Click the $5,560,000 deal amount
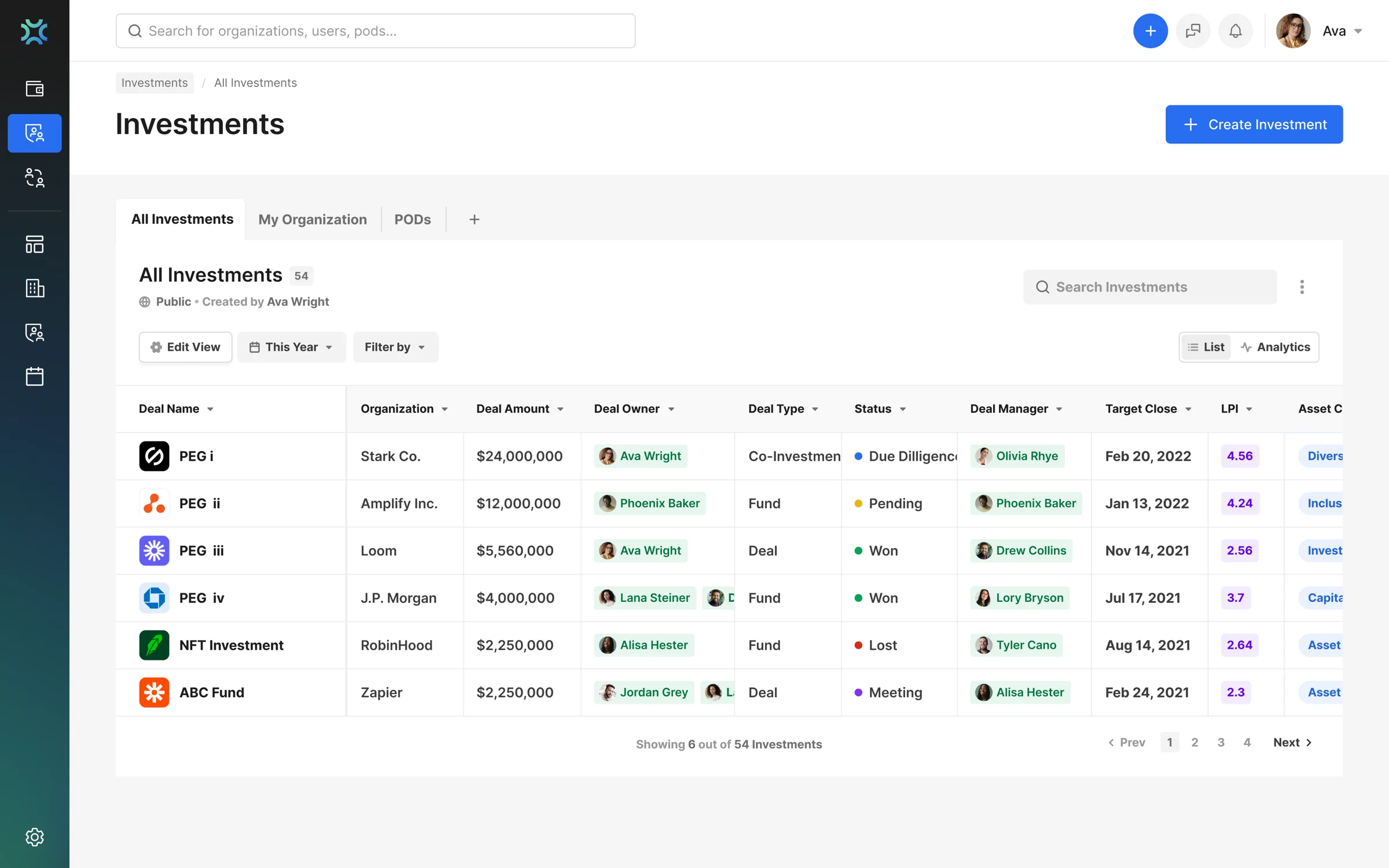Screen dimensions: 1389x868 (x=515, y=550)
